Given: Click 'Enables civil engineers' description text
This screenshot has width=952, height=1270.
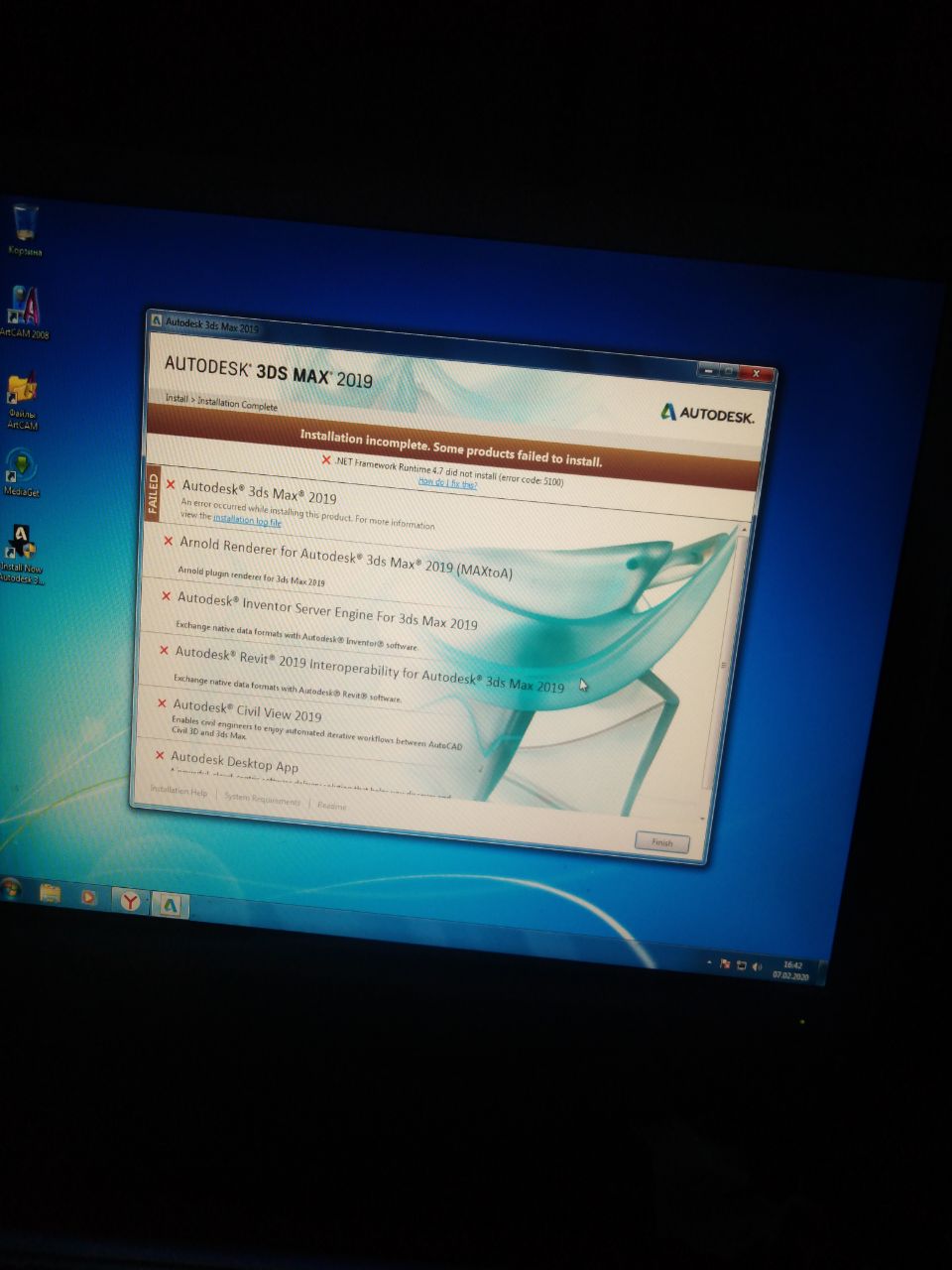Looking at the screenshot, I should (316, 731).
